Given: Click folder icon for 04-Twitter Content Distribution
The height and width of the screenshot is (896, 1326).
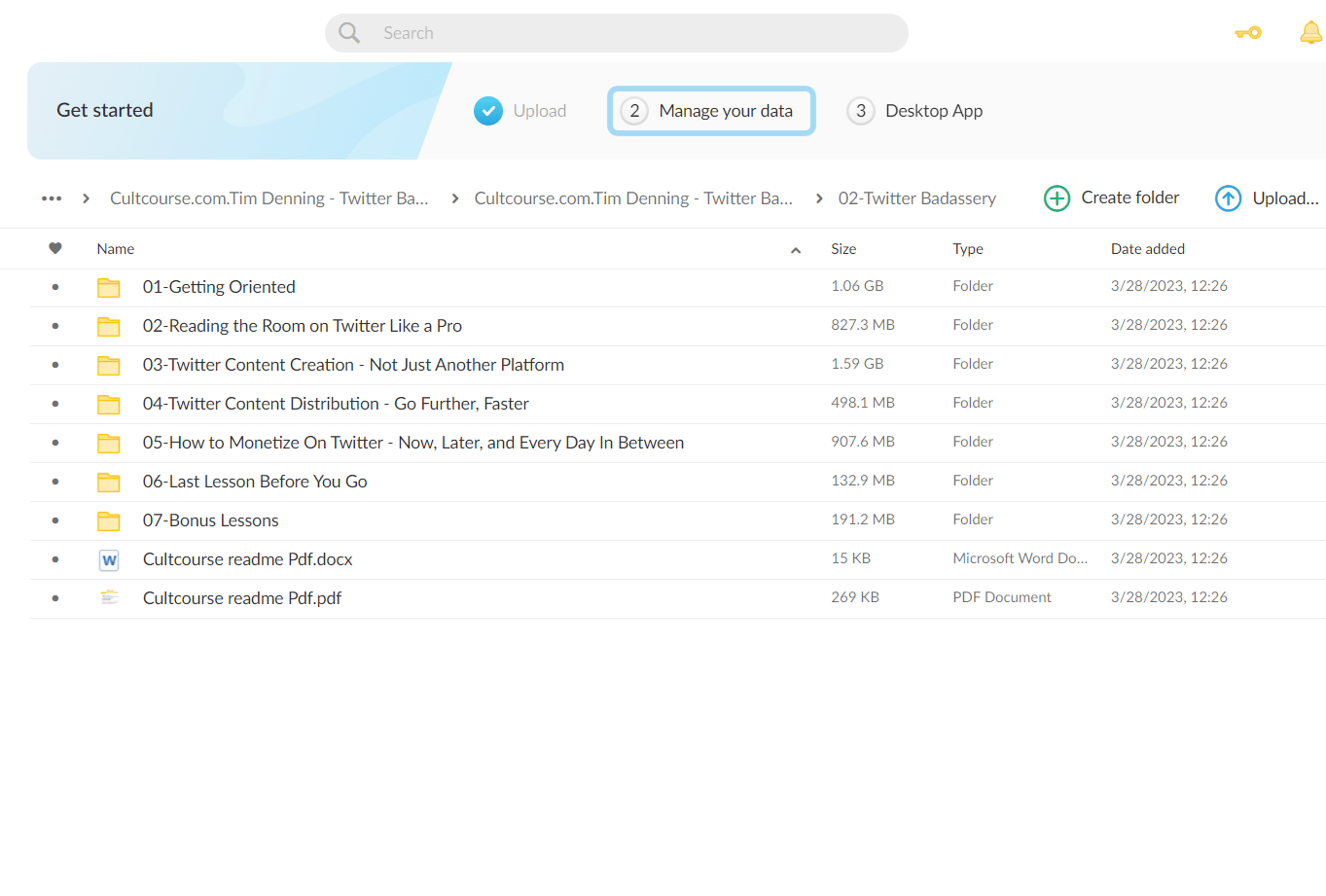Looking at the screenshot, I should tap(109, 405).
